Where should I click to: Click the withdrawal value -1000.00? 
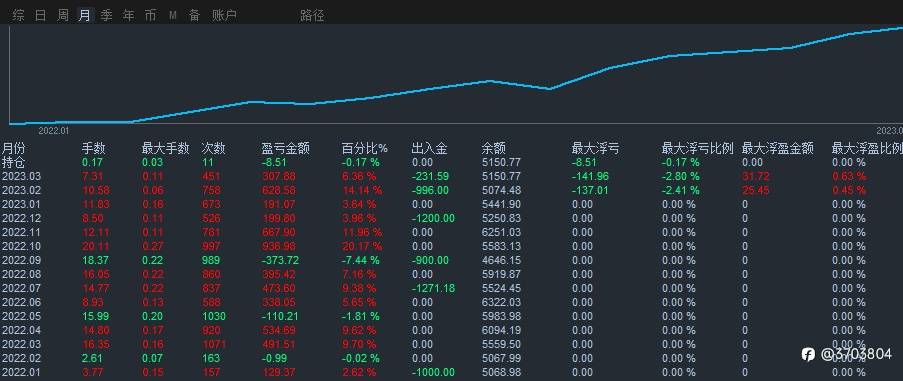434,372
